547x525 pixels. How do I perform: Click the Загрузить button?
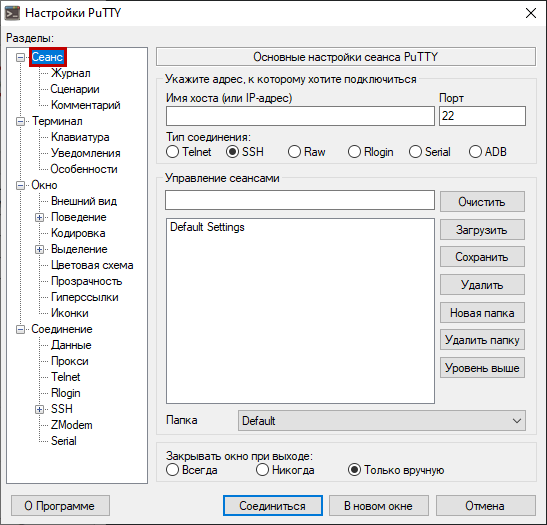(482, 230)
